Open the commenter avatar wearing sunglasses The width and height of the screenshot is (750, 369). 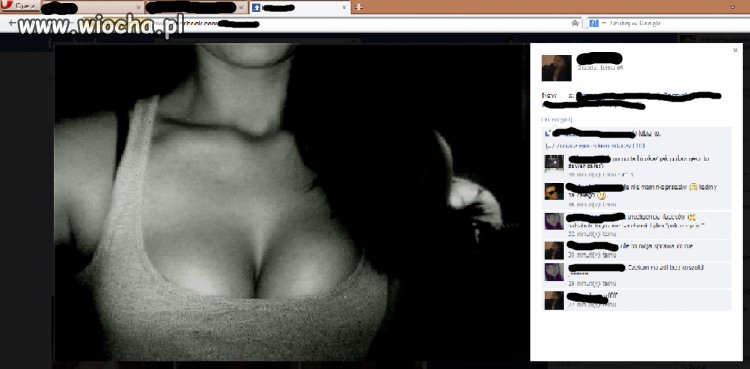tap(554, 191)
